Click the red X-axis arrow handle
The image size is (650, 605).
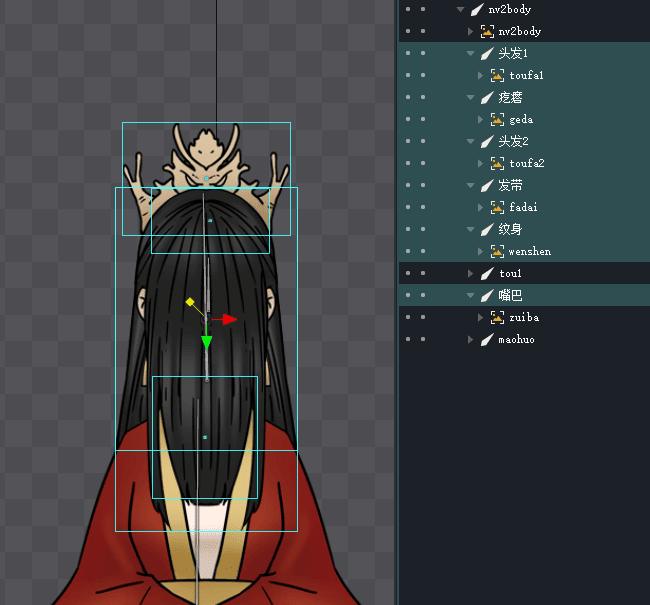[x=230, y=319]
